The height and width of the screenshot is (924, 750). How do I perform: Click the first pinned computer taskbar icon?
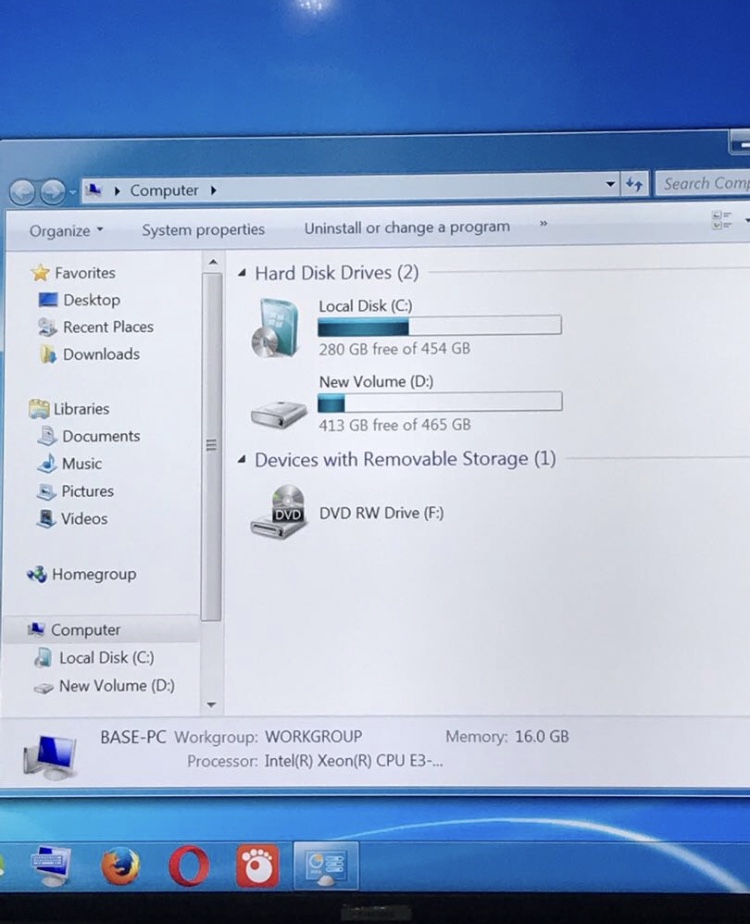(x=51, y=866)
